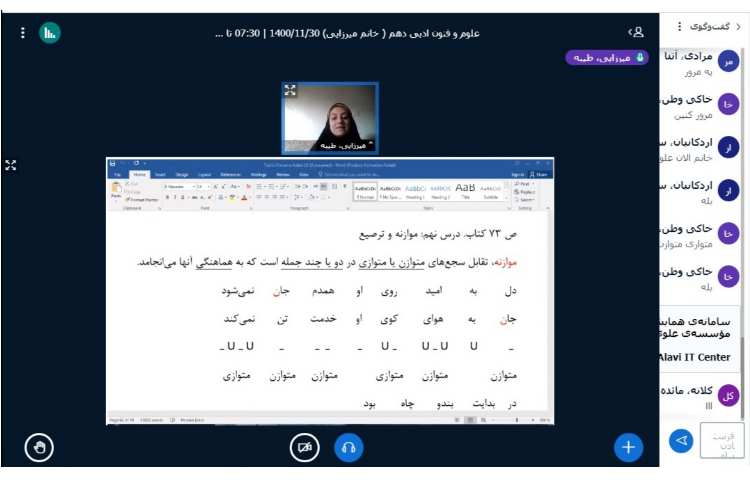
Task: Toggle Bold in Word ribbon
Action: [x=167, y=197]
